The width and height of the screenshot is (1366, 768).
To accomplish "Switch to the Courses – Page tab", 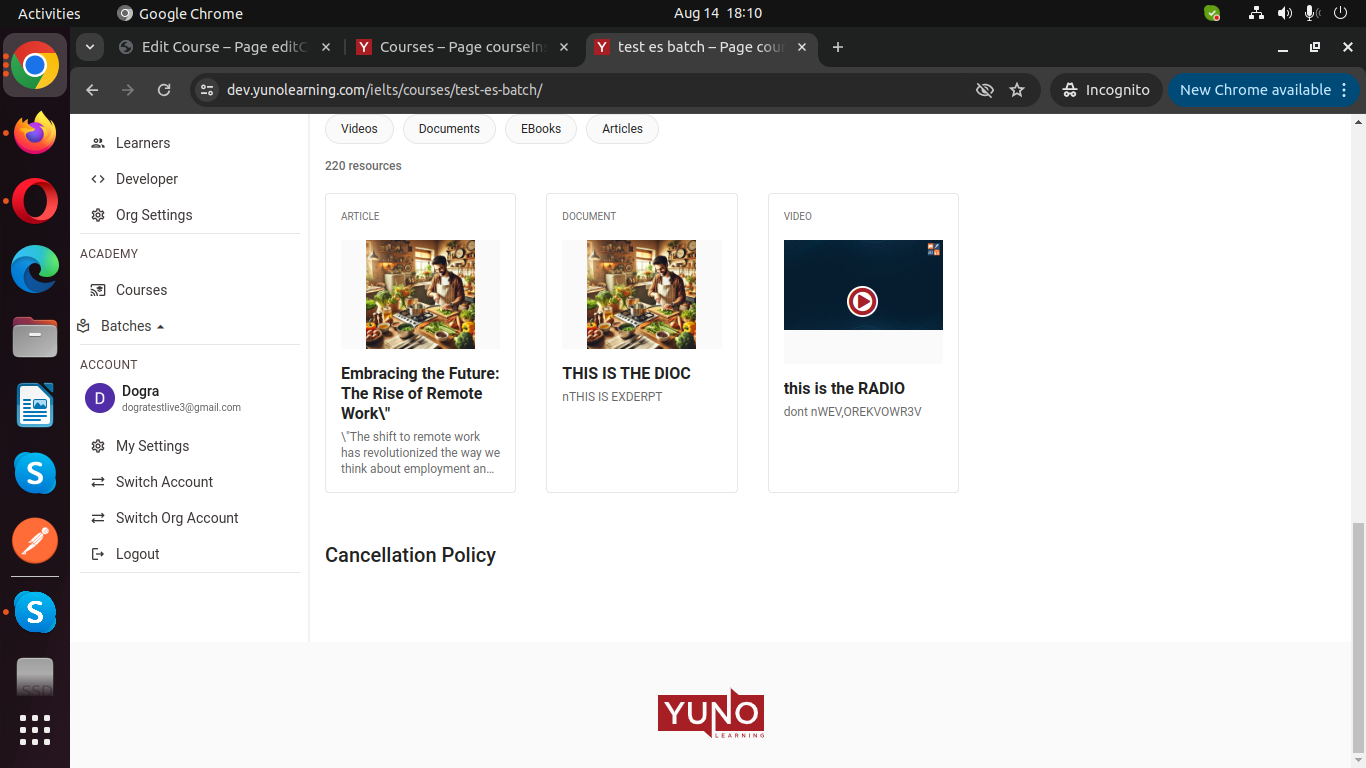I will point(462,47).
